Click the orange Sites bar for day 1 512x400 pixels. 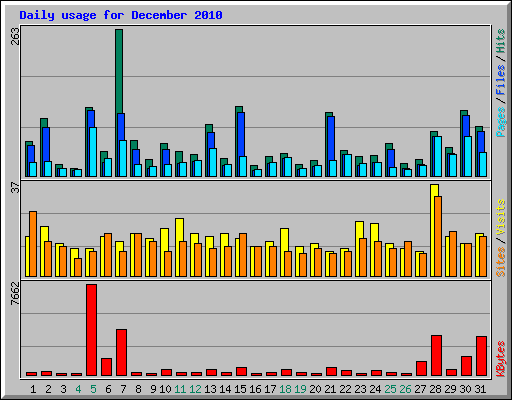tap(33, 244)
